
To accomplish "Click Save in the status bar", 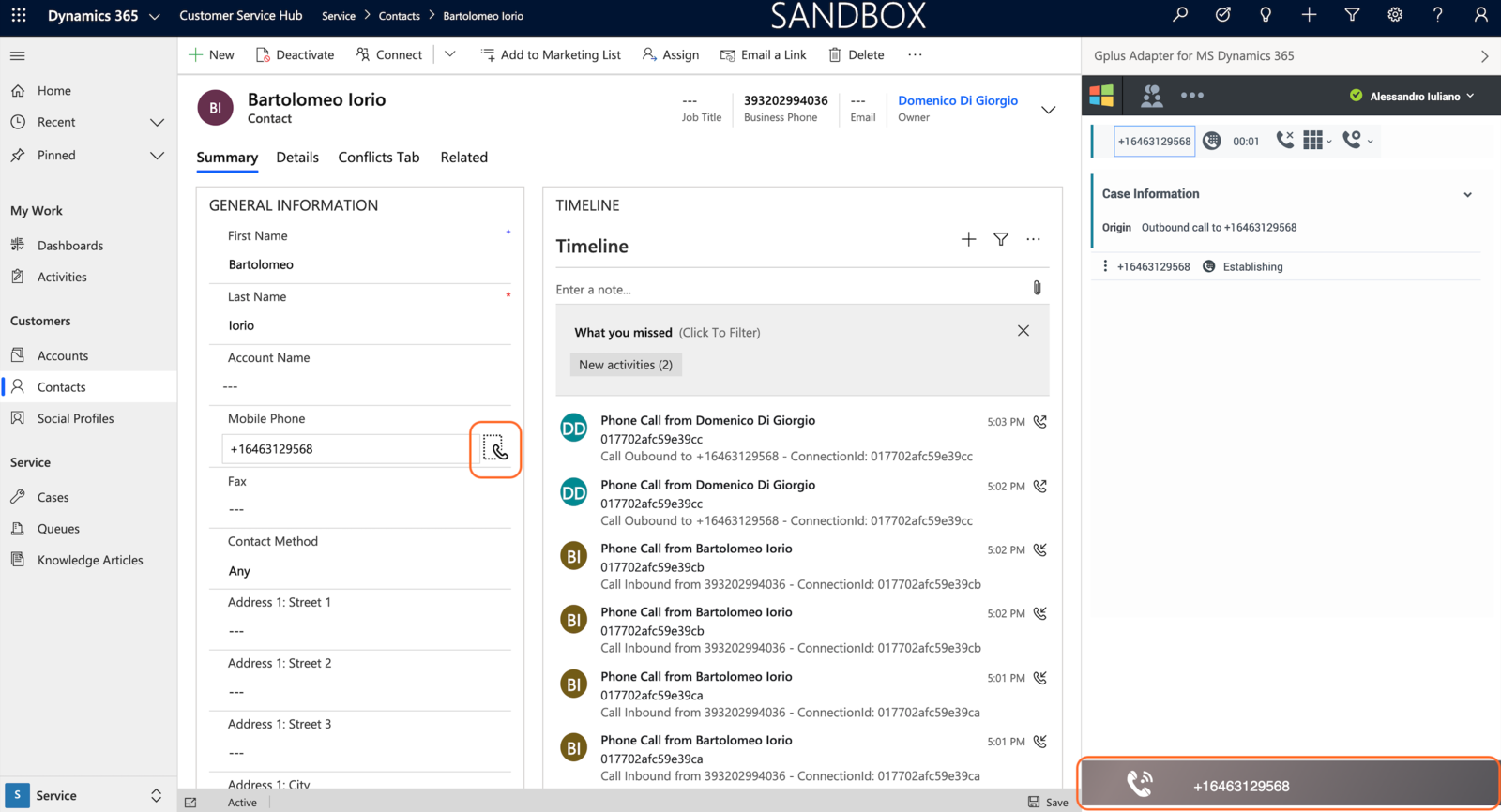I will [1048, 802].
